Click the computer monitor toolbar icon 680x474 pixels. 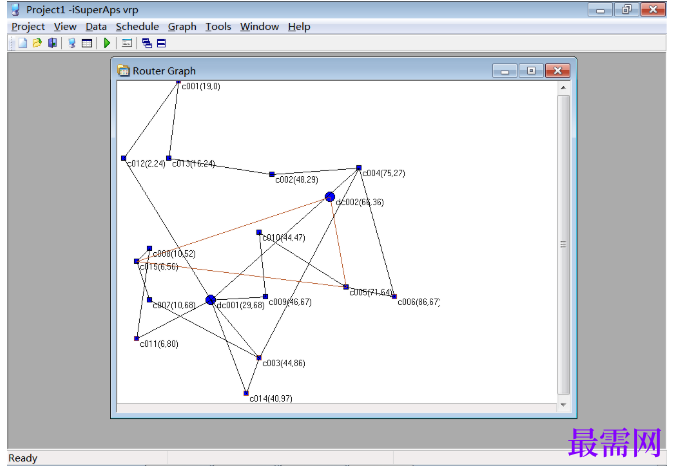tap(72, 43)
